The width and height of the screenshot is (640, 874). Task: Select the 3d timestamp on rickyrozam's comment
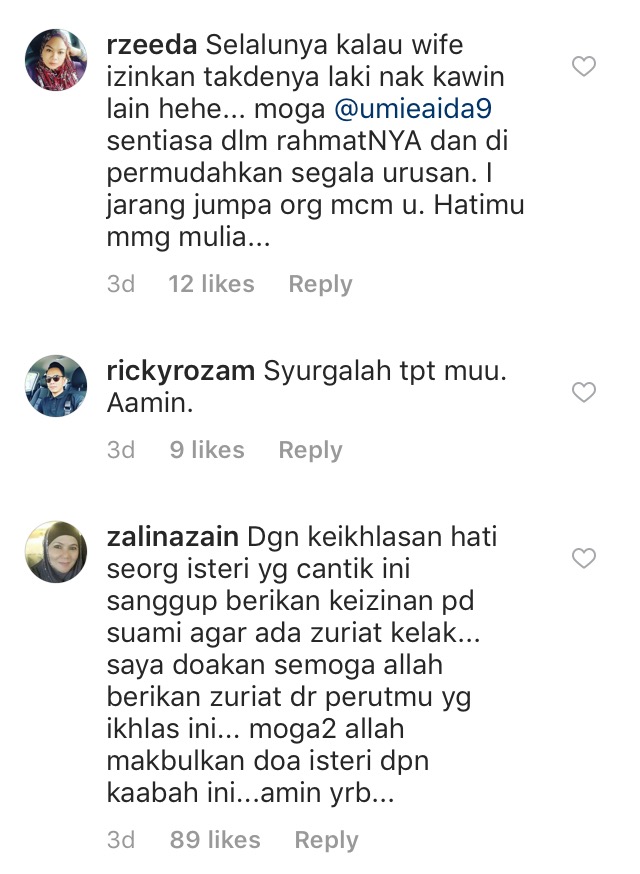121,450
